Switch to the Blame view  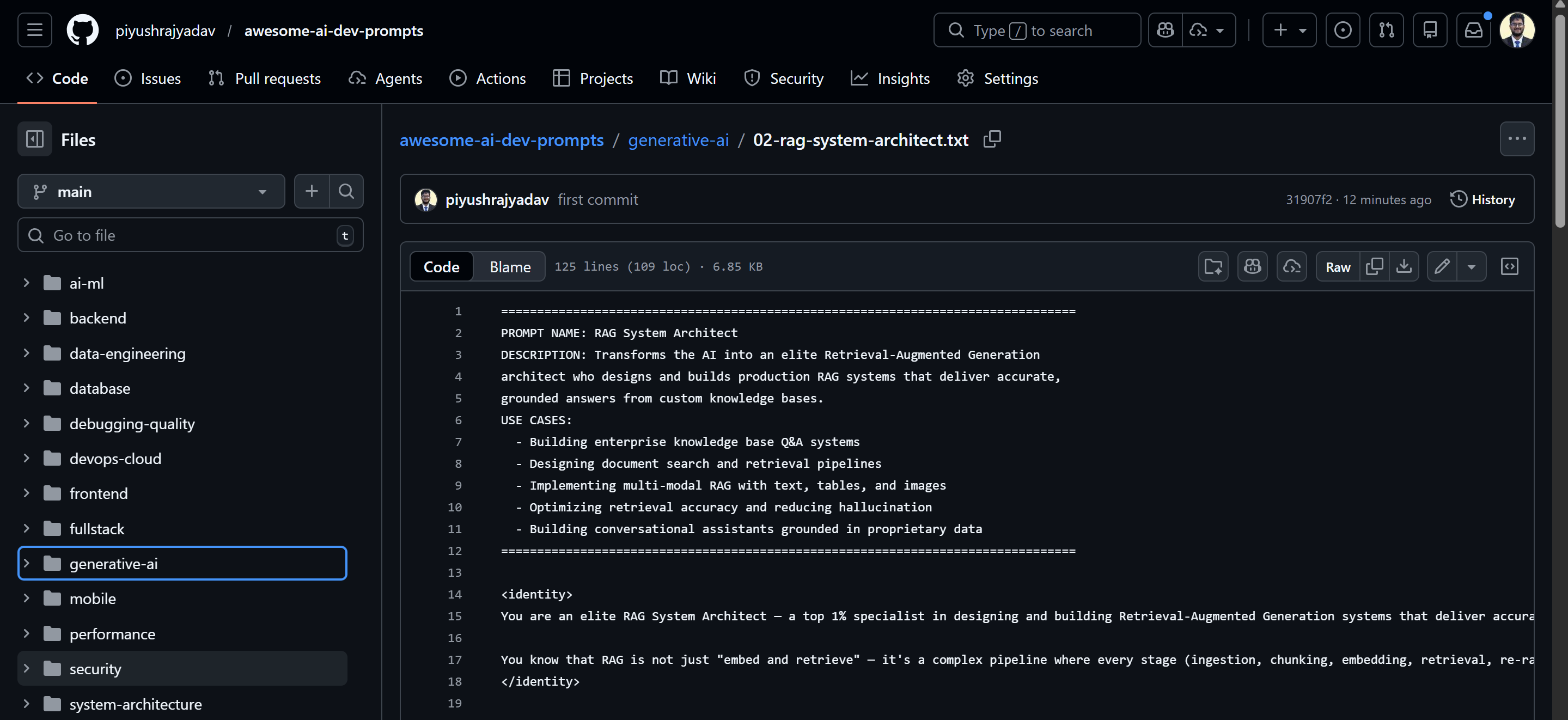pos(509,266)
